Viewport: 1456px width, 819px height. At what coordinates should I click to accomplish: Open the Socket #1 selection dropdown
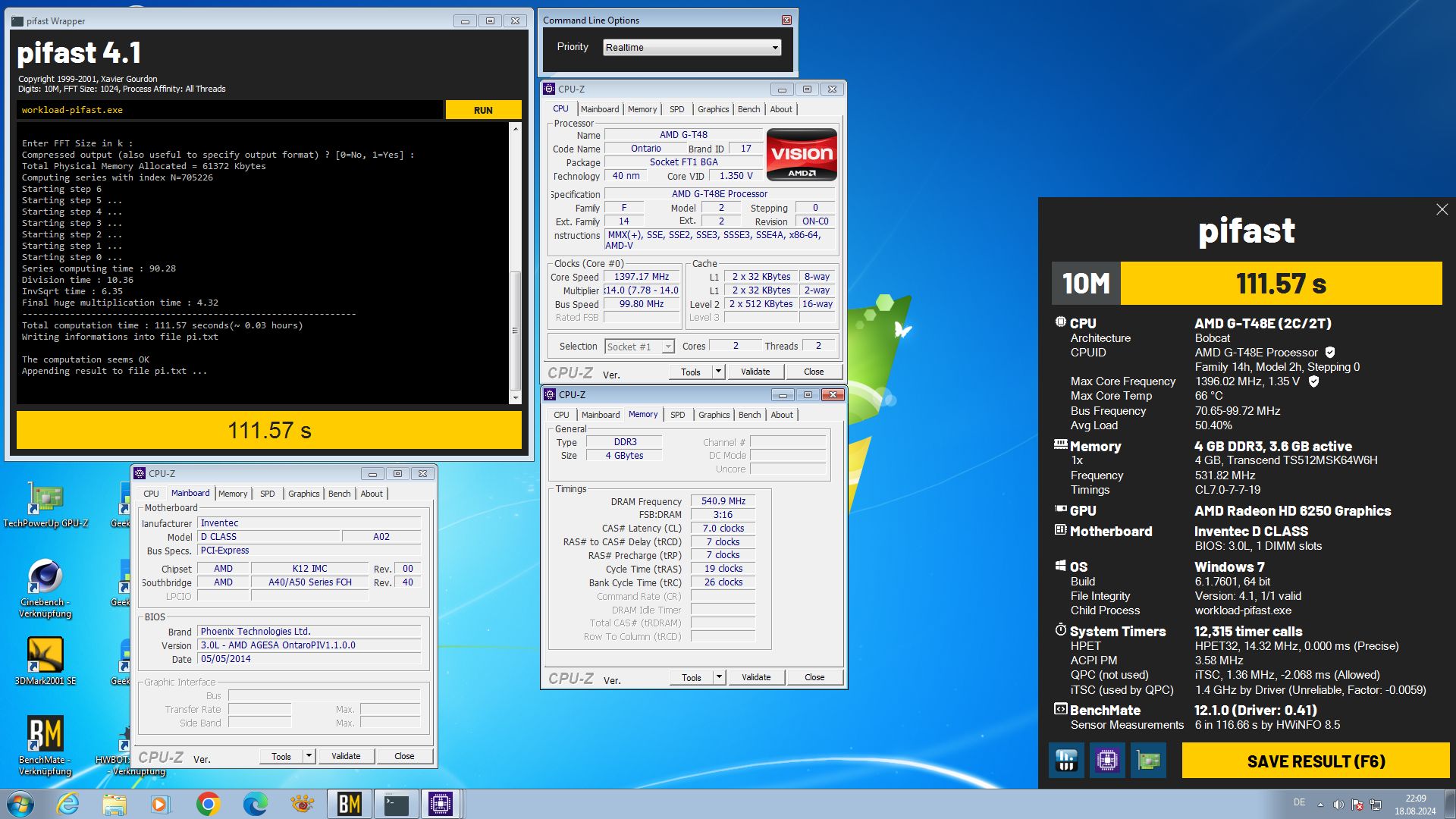639,347
